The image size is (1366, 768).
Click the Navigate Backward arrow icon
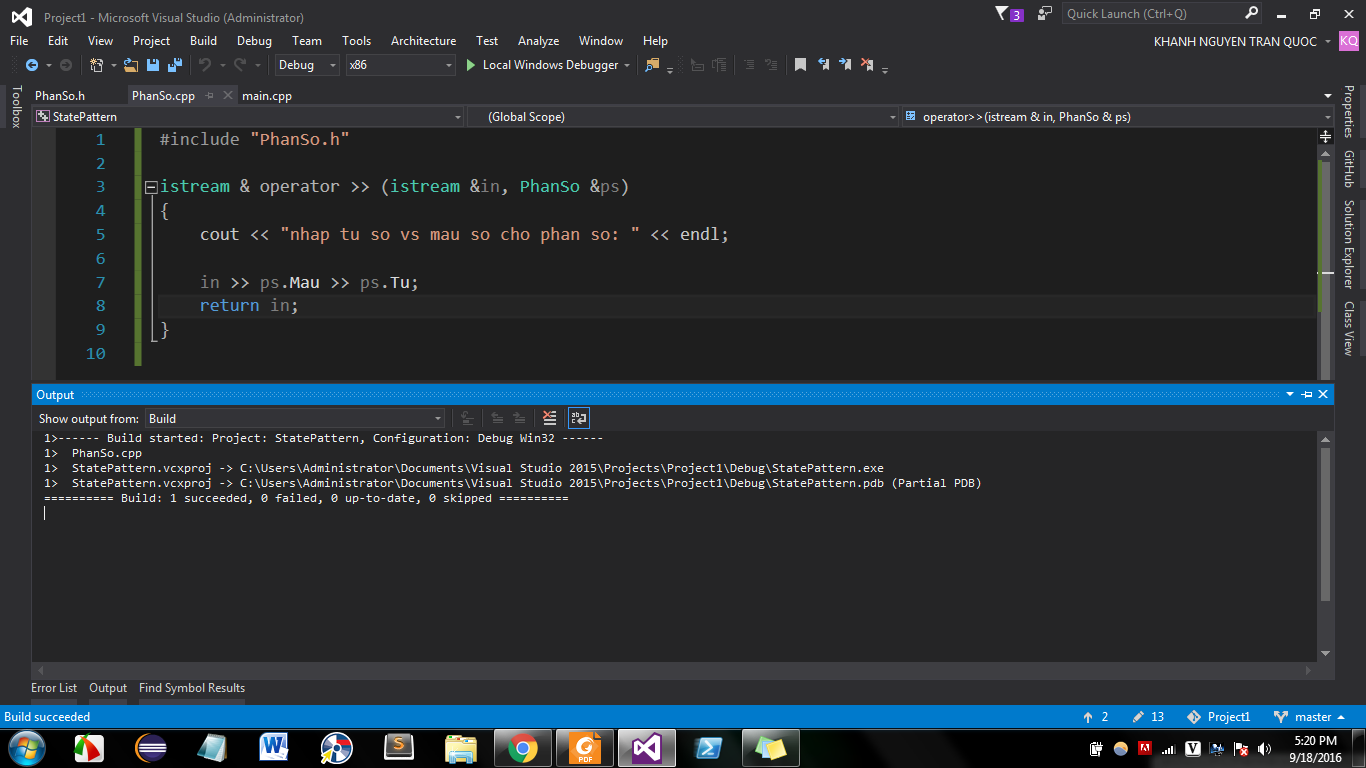31,65
